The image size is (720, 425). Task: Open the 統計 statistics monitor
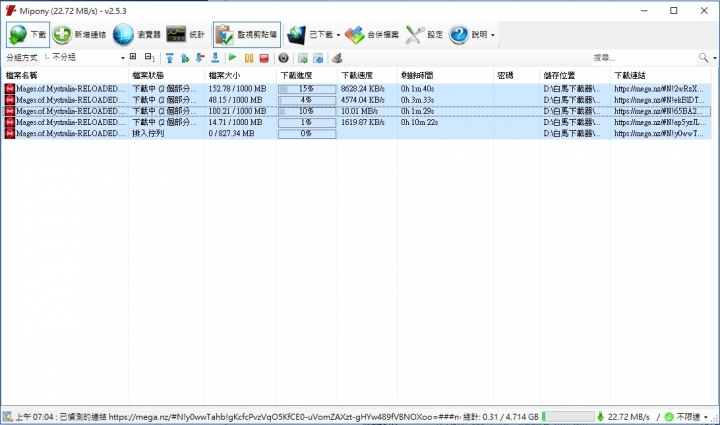186,34
